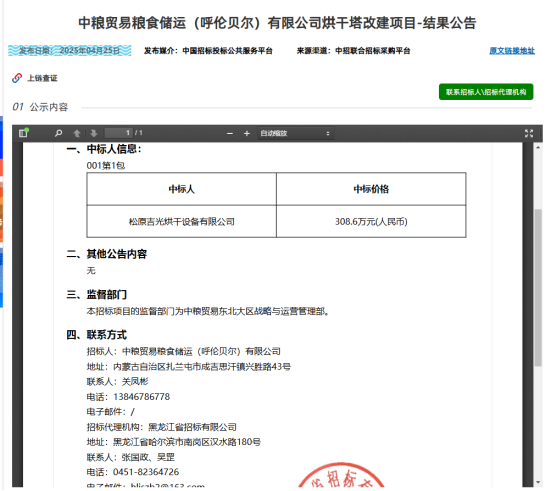Go to next page arrow
This screenshot has width=551, height=491.
[93, 134]
